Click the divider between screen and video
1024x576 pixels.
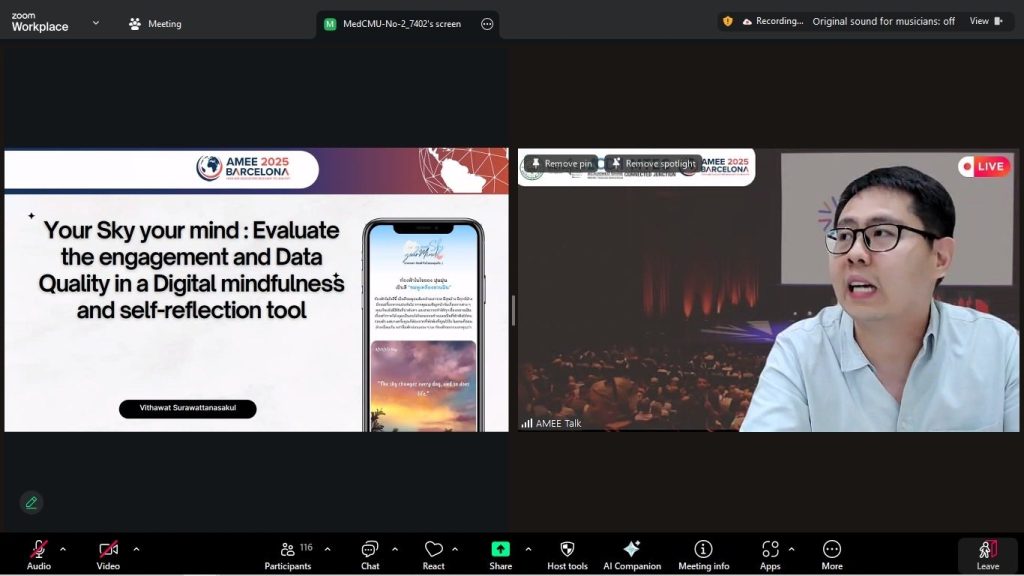(513, 310)
